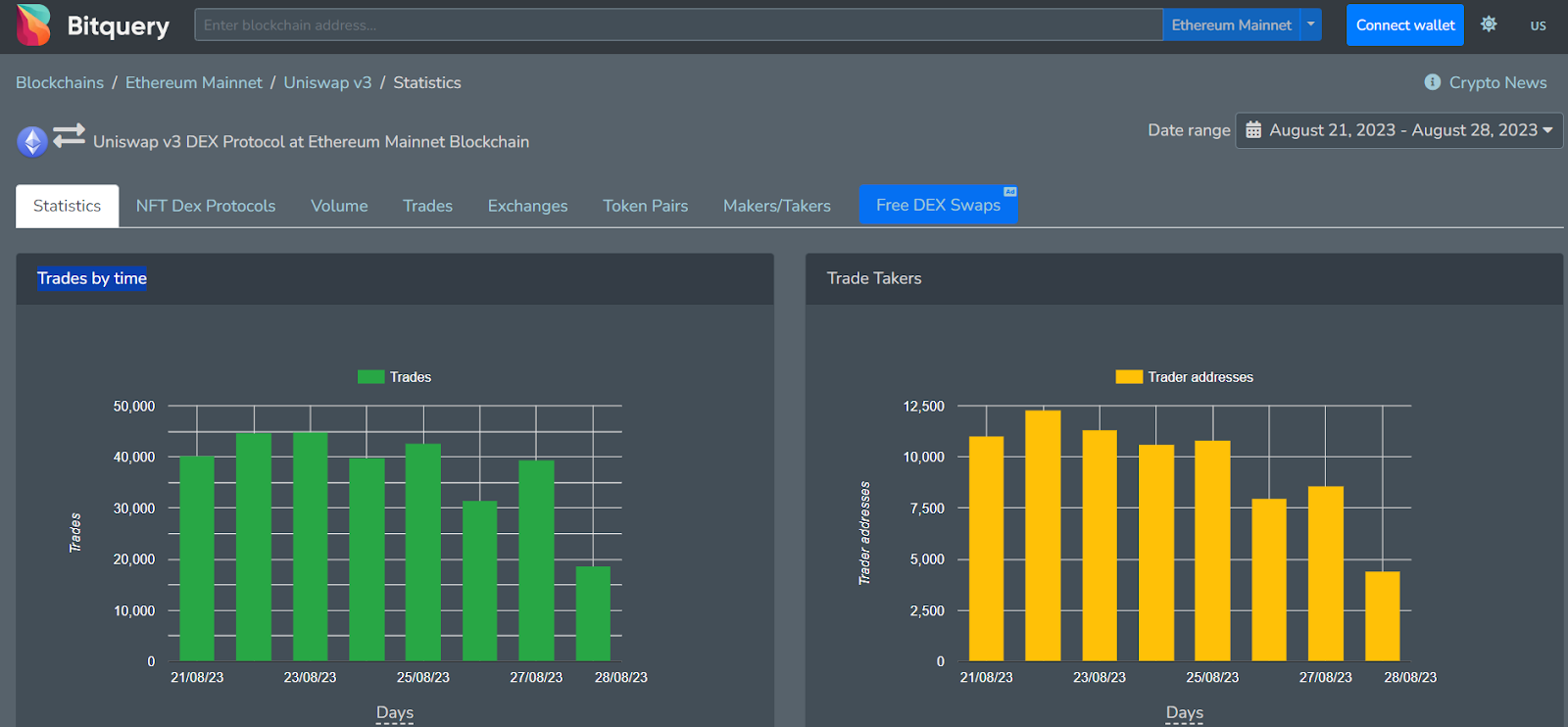This screenshot has width=1568, height=727.
Task: Click the Crypto News info icon
Action: 1432,82
